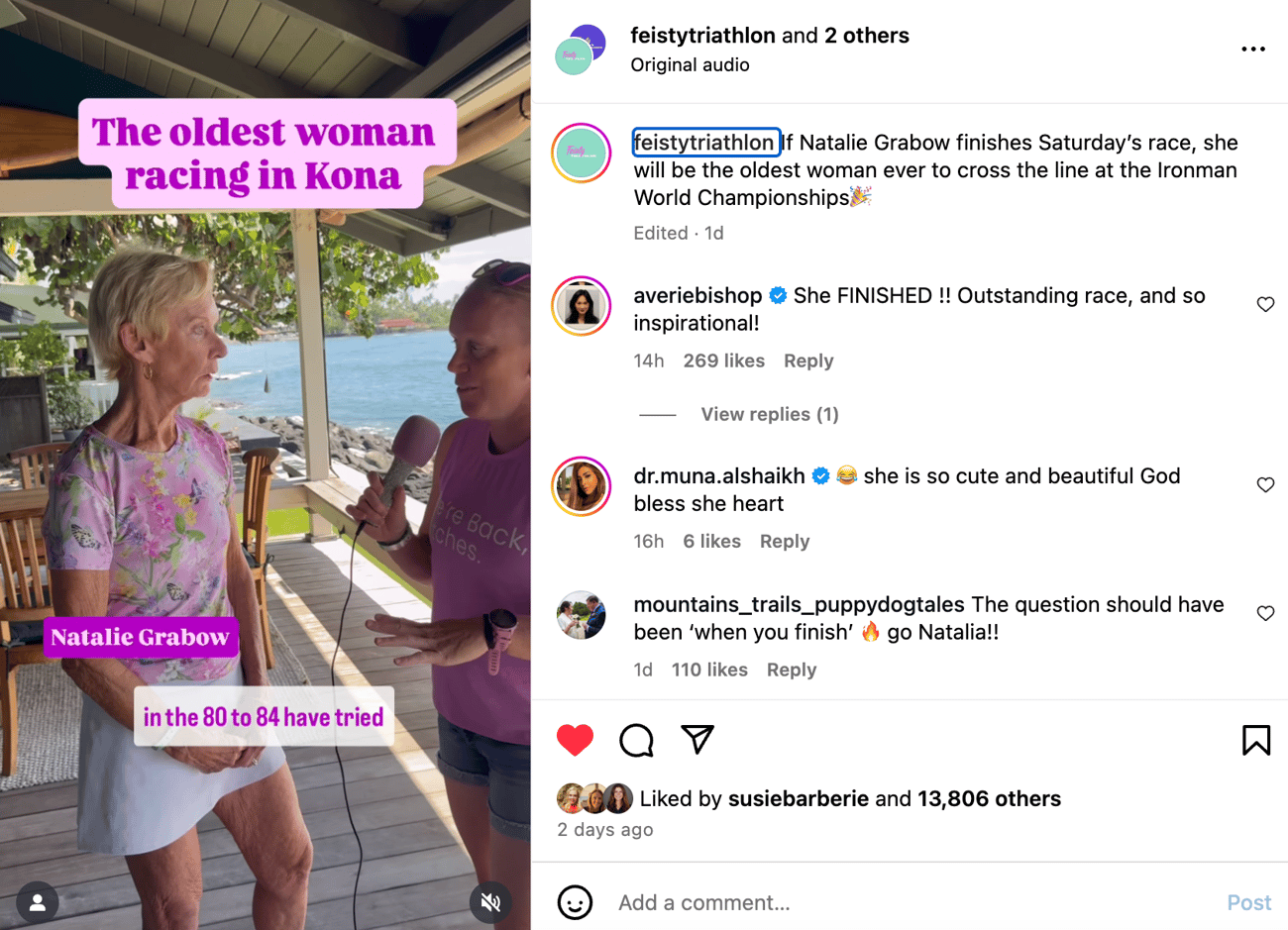Open tagged people icon on video
This screenshot has width=1288, height=930.
[38, 901]
